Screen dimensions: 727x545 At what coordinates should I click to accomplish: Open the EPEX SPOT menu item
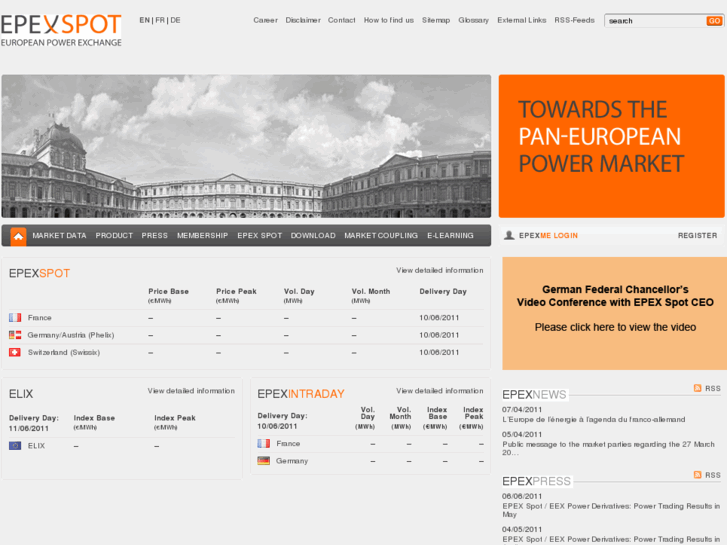(x=260, y=236)
